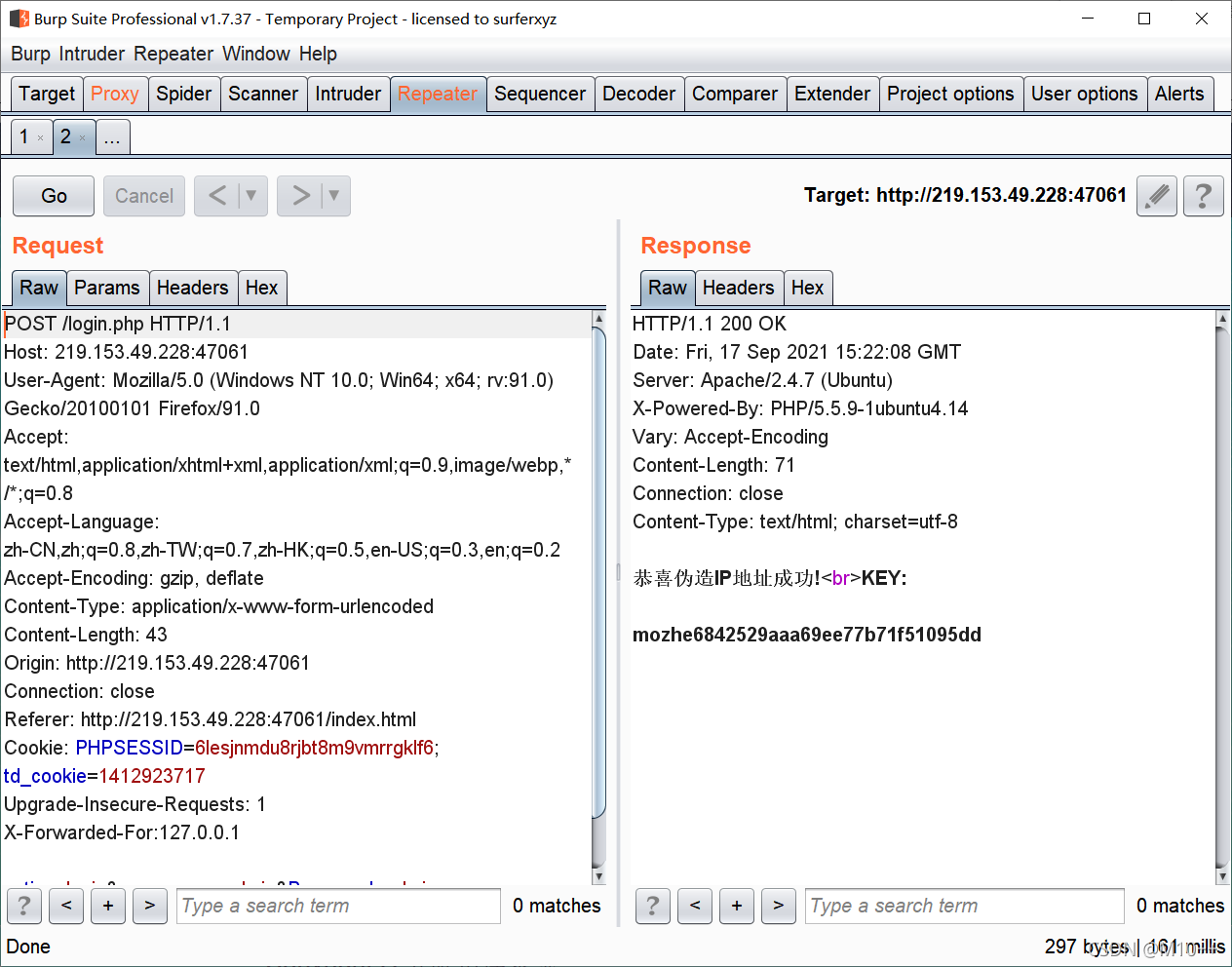The width and height of the screenshot is (1232, 967).
Task: Click the td_cookie value 1412923717
Action: [152, 776]
